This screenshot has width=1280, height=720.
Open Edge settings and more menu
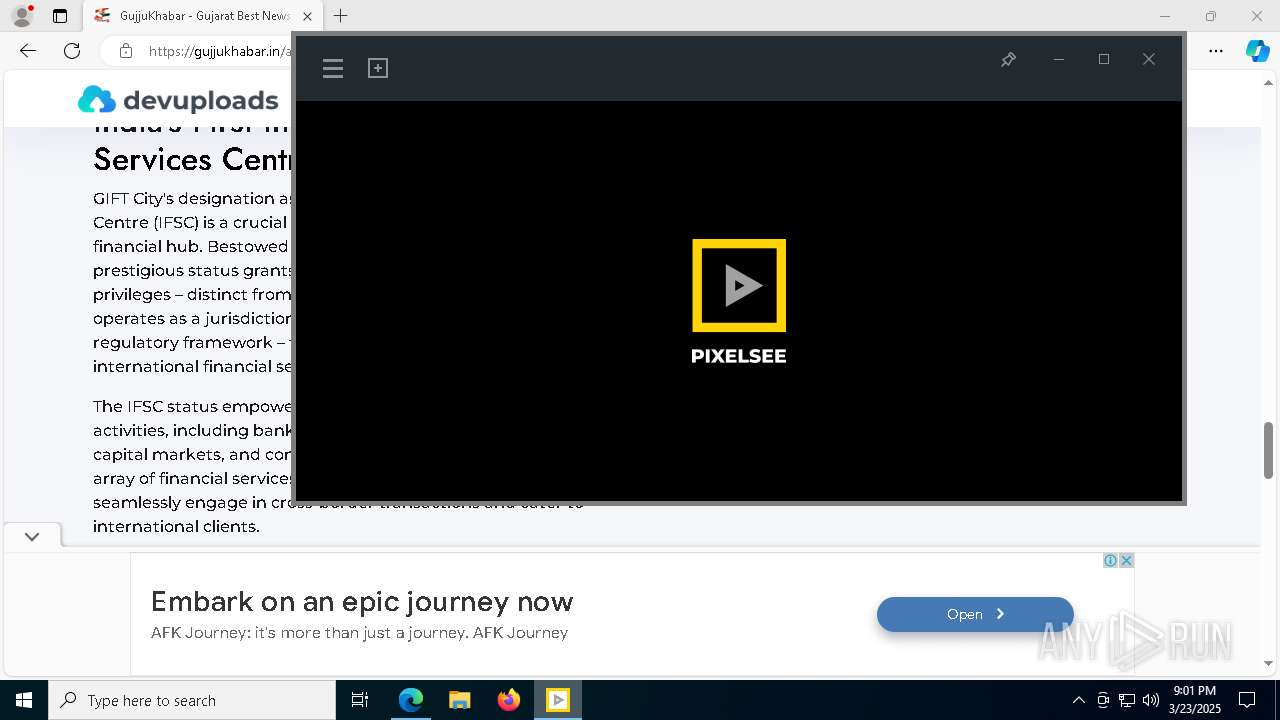(1216, 51)
